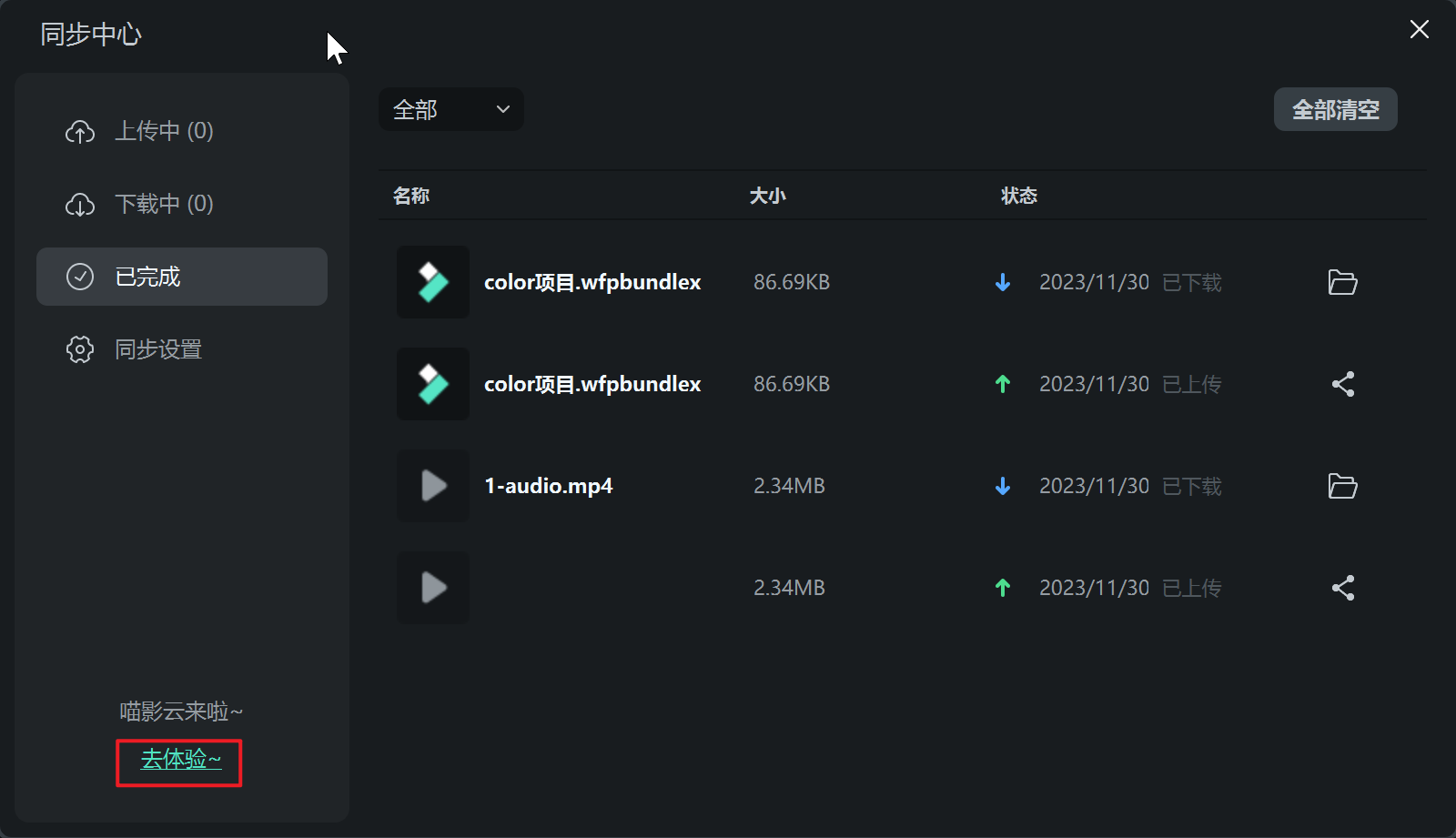The width and height of the screenshot is (1456, 838).
Task: Click the download cloud icon in sidebar
Action: click(x=80, y=205)
